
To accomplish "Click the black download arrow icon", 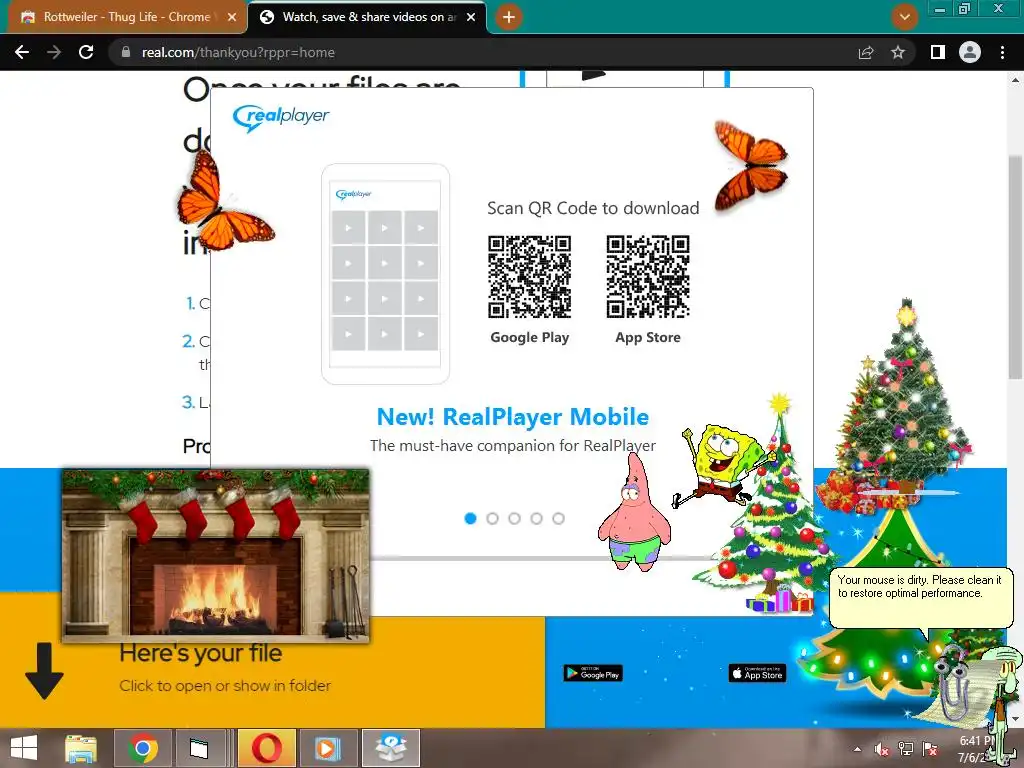I will (x=44, y=671).
